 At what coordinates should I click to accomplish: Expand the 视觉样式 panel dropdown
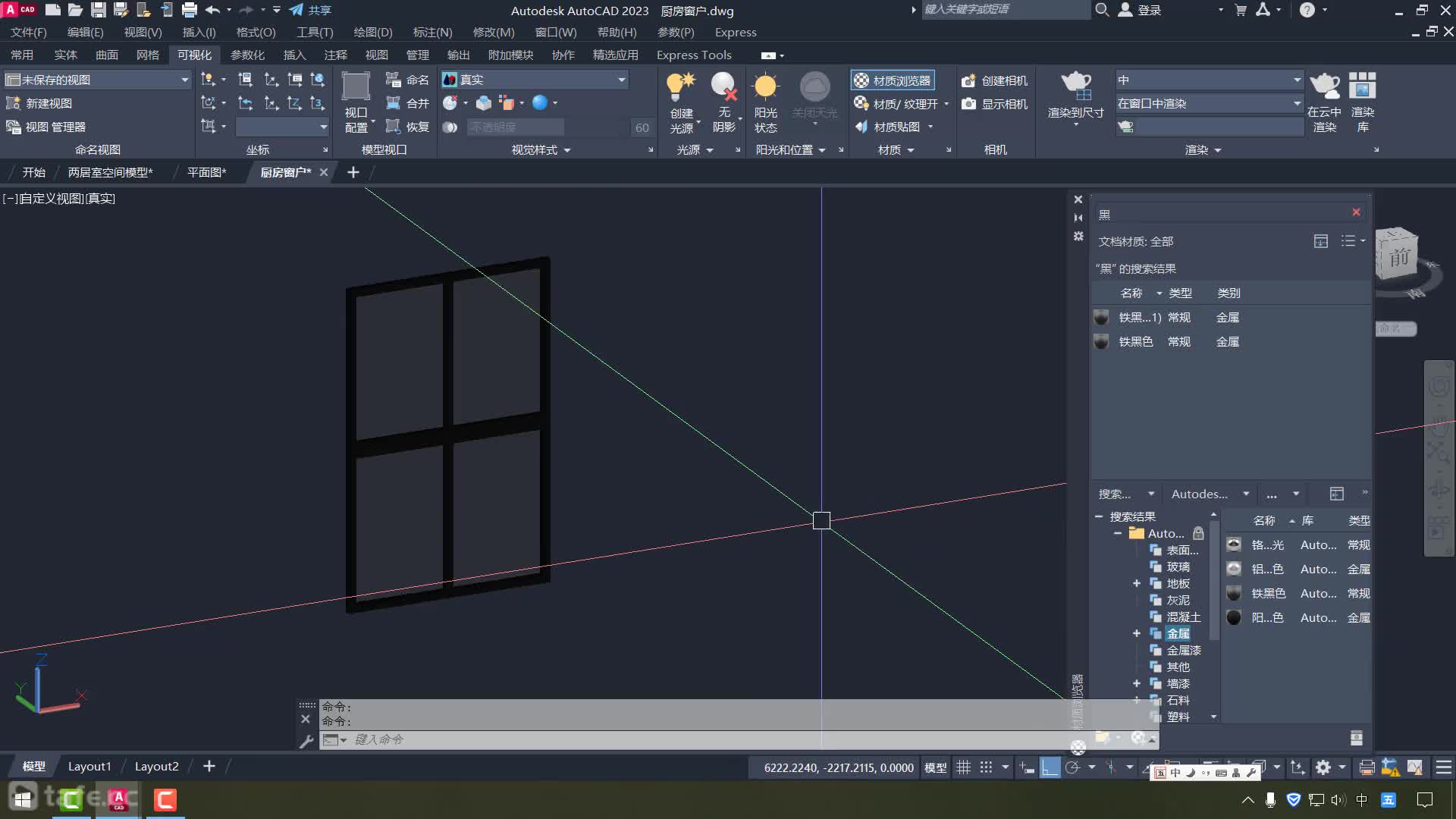tap(541, 150)
